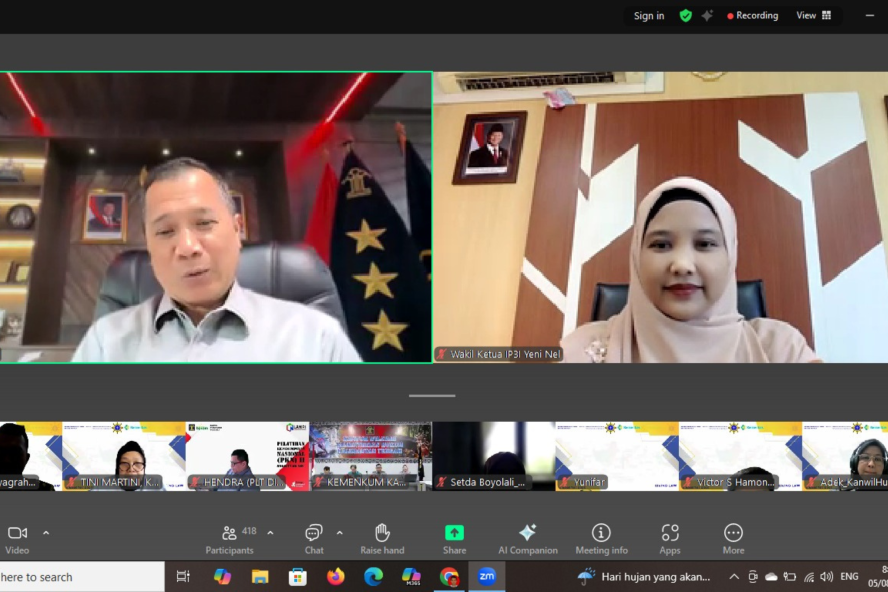The image size is (888, 592).
Task: Toggle Raise hand
Action: pyautogui.click(x=382, y=538)
